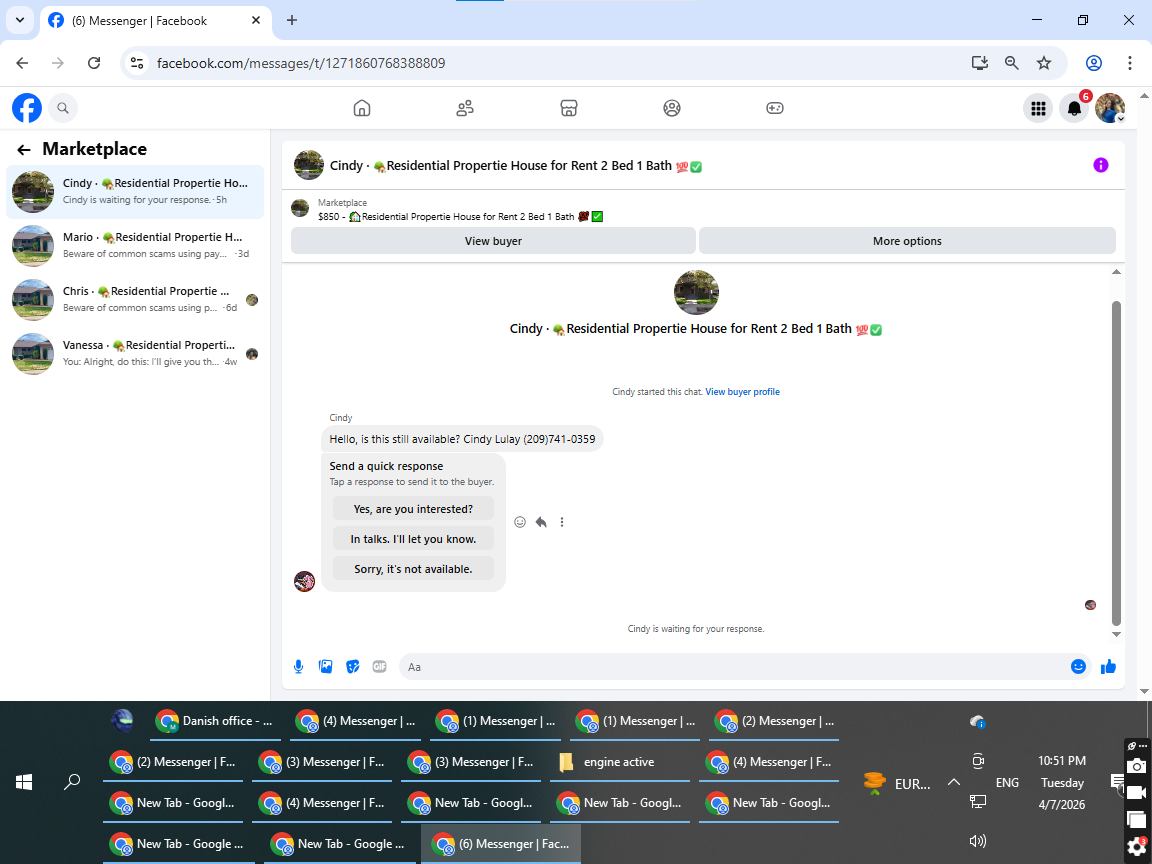Click the ENG language indicator
This screenshot has height=864, width=1152.
[1007, 783]
